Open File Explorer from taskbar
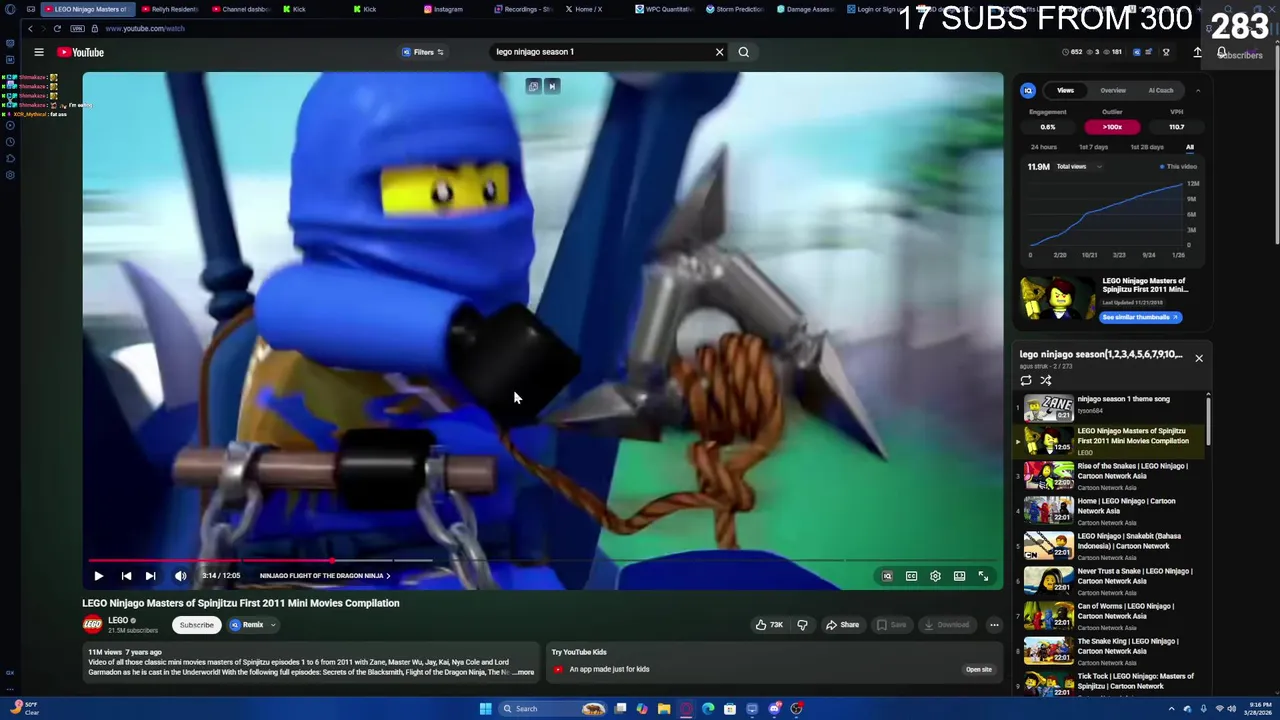This screenshot has width=1280, height=720. pyautogui.click(x=664, y=709)
